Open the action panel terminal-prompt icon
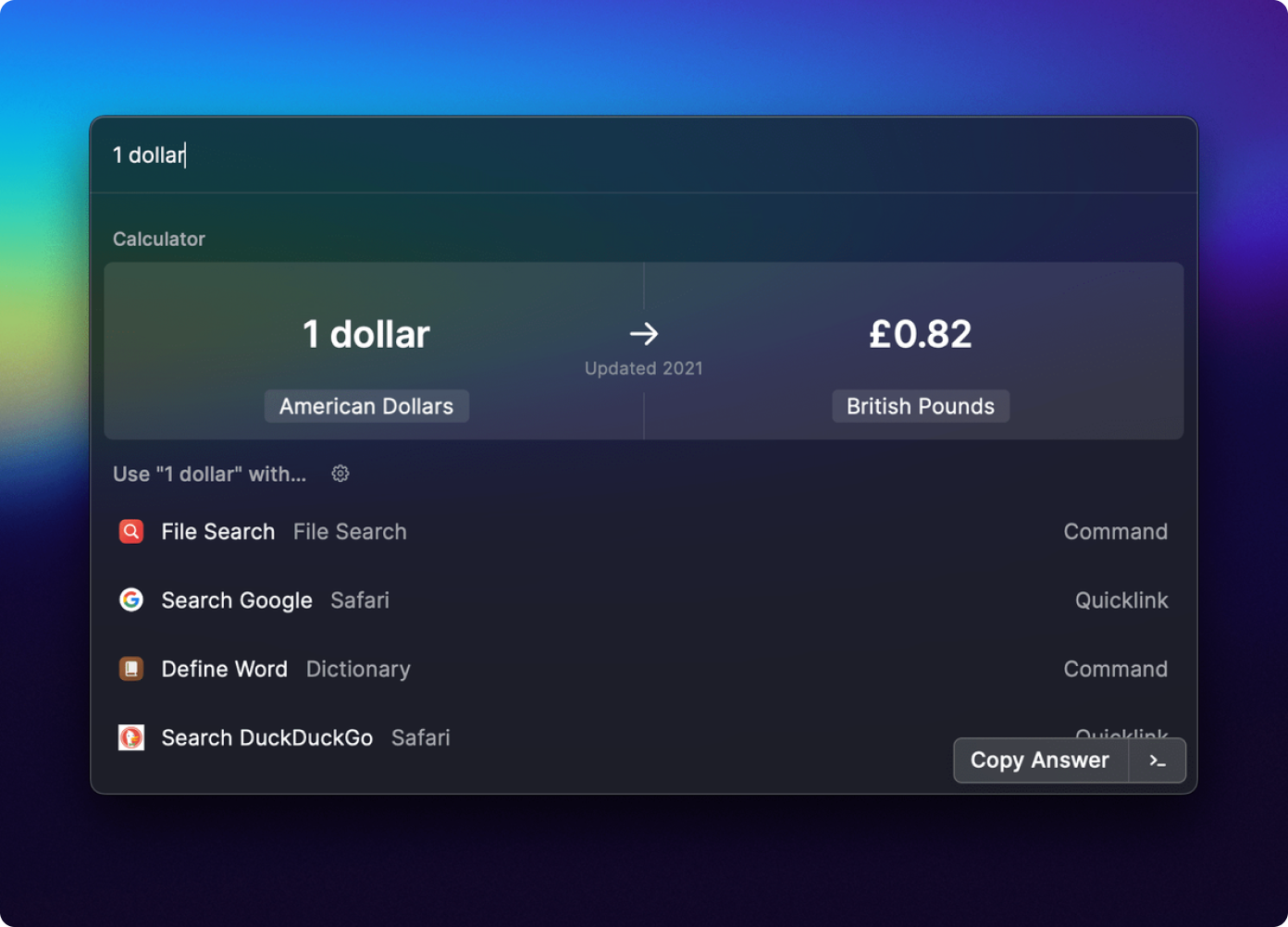The image size is (1288, 927). [1157, 760]
